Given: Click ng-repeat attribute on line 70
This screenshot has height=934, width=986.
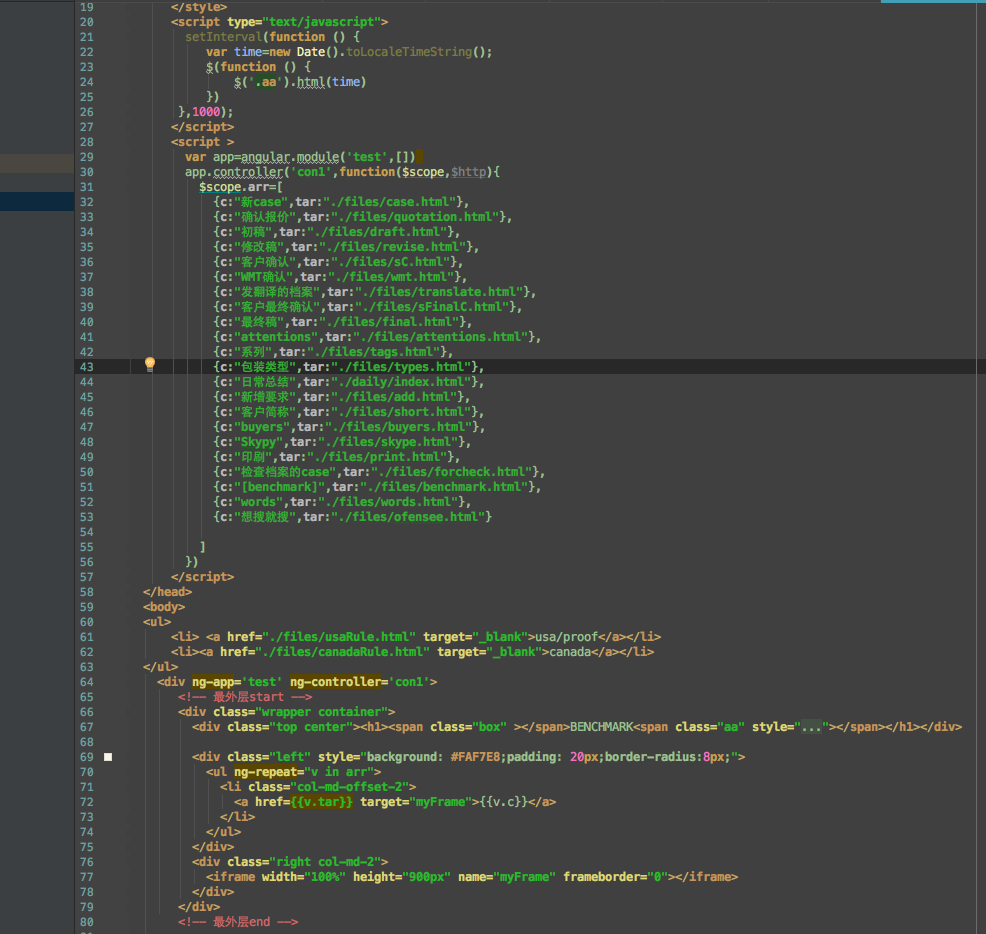Looking at the screenshot, I should [265, 772].
